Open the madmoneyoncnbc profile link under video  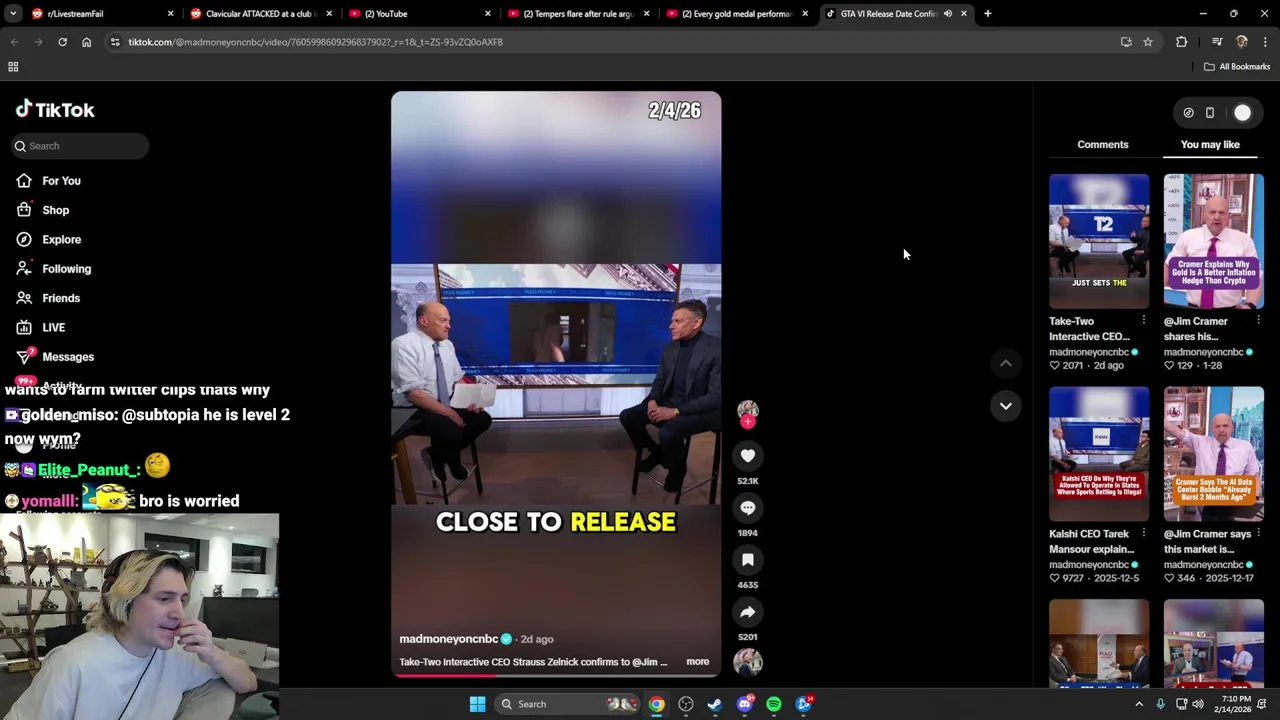coord(448,639)
